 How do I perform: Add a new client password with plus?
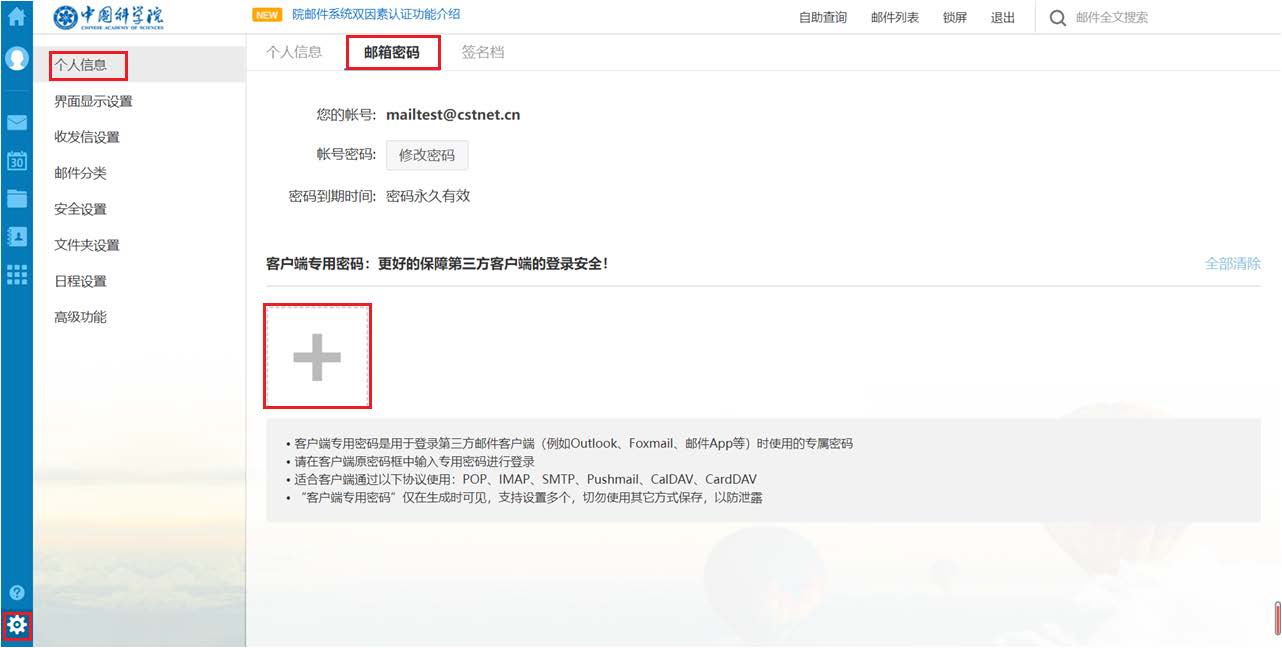[317, 356]
